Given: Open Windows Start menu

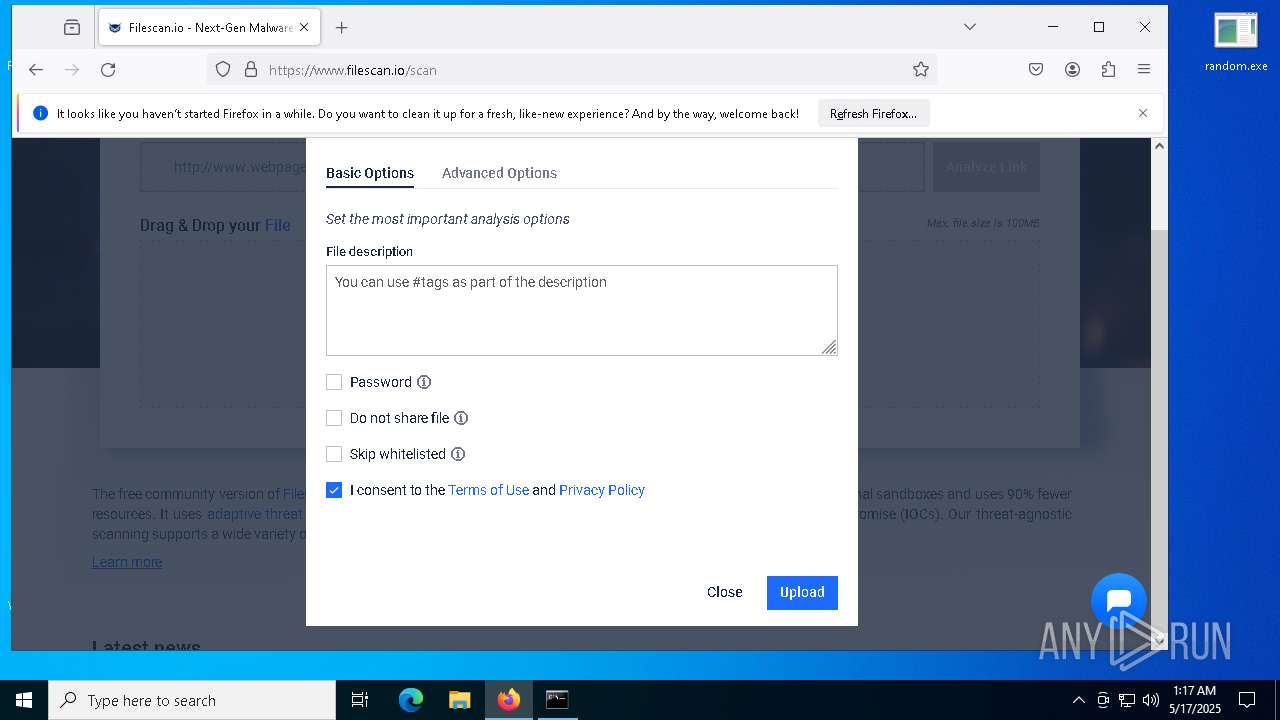Looking at the screenshot, I should [24, 700].
